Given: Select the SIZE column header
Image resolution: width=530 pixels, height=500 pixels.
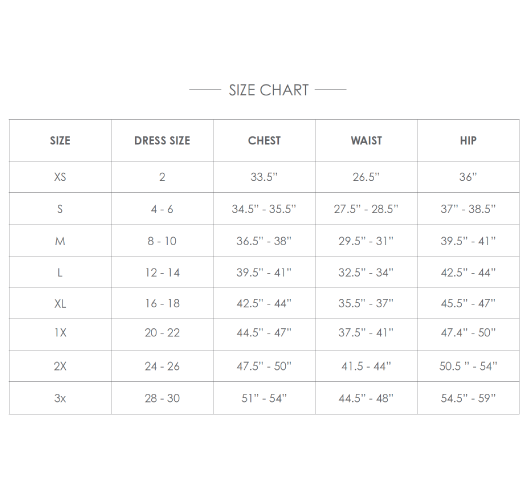Looking at the screenshot, I should point(60,141).
